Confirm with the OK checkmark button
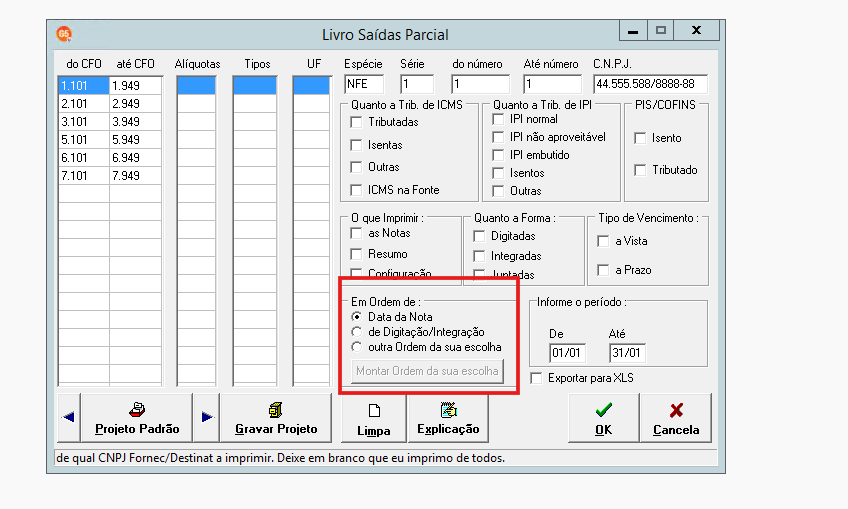 click(604, 419)
